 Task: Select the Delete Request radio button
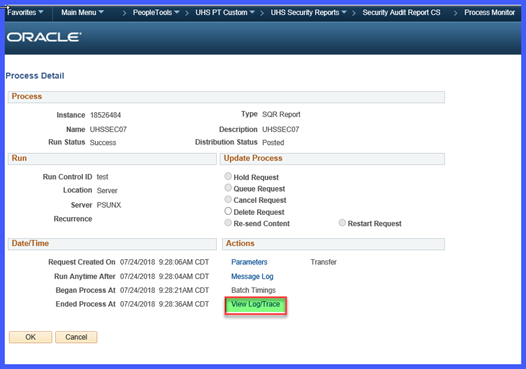(x=228, y=211)
